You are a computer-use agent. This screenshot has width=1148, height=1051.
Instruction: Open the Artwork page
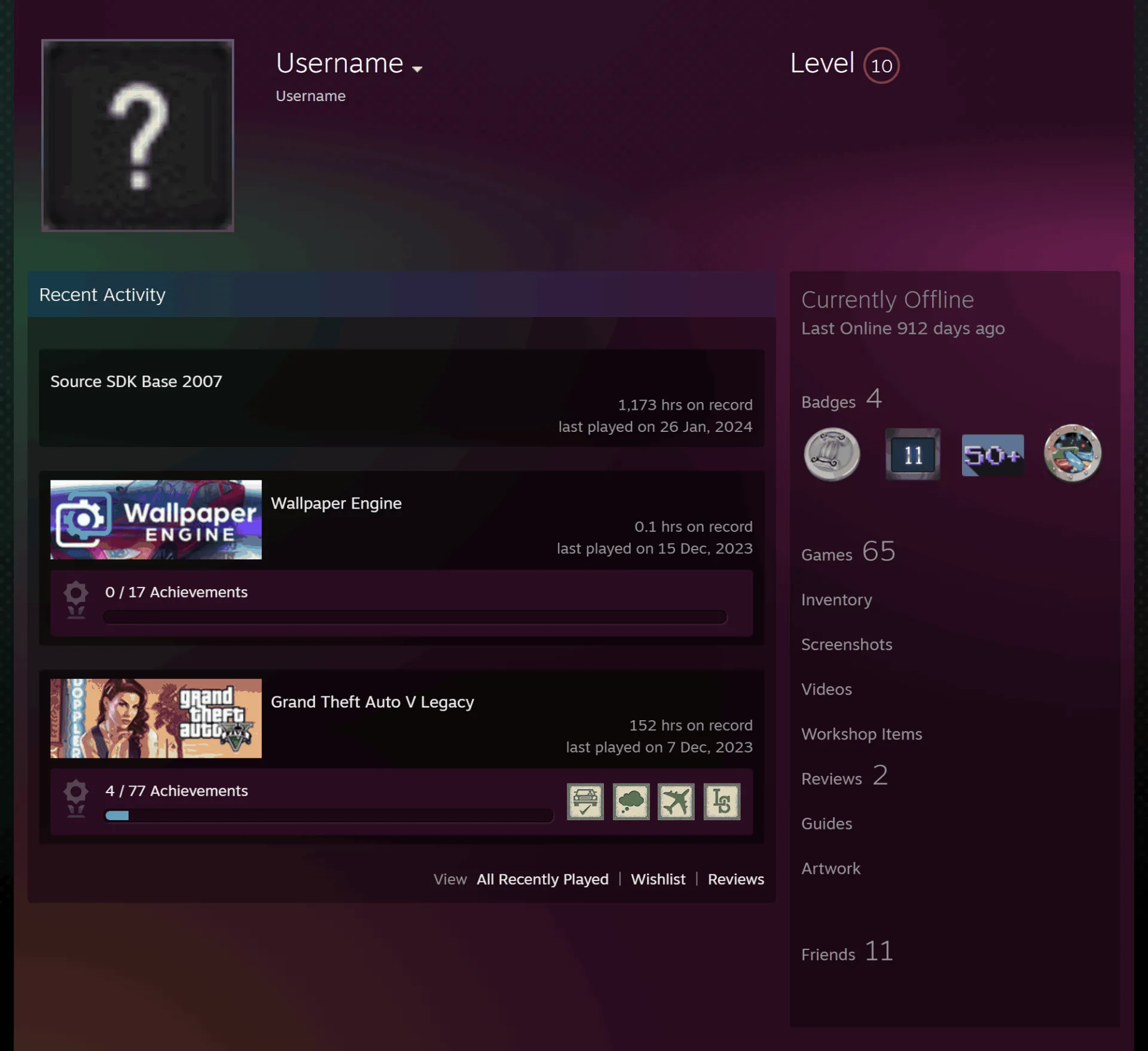point(831,869)
